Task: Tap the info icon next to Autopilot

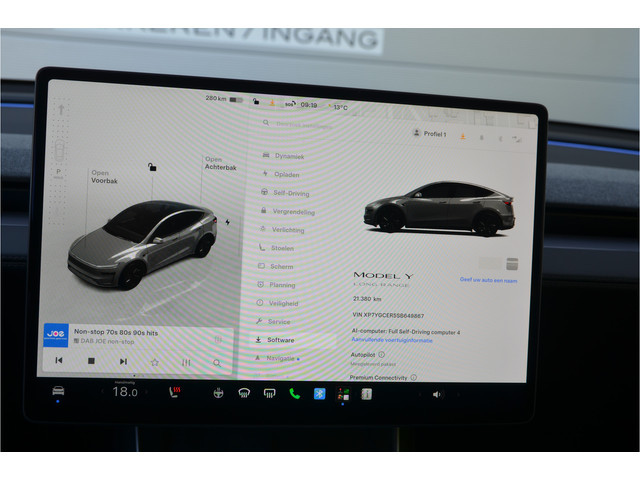Action: click(x=382, y=355)
